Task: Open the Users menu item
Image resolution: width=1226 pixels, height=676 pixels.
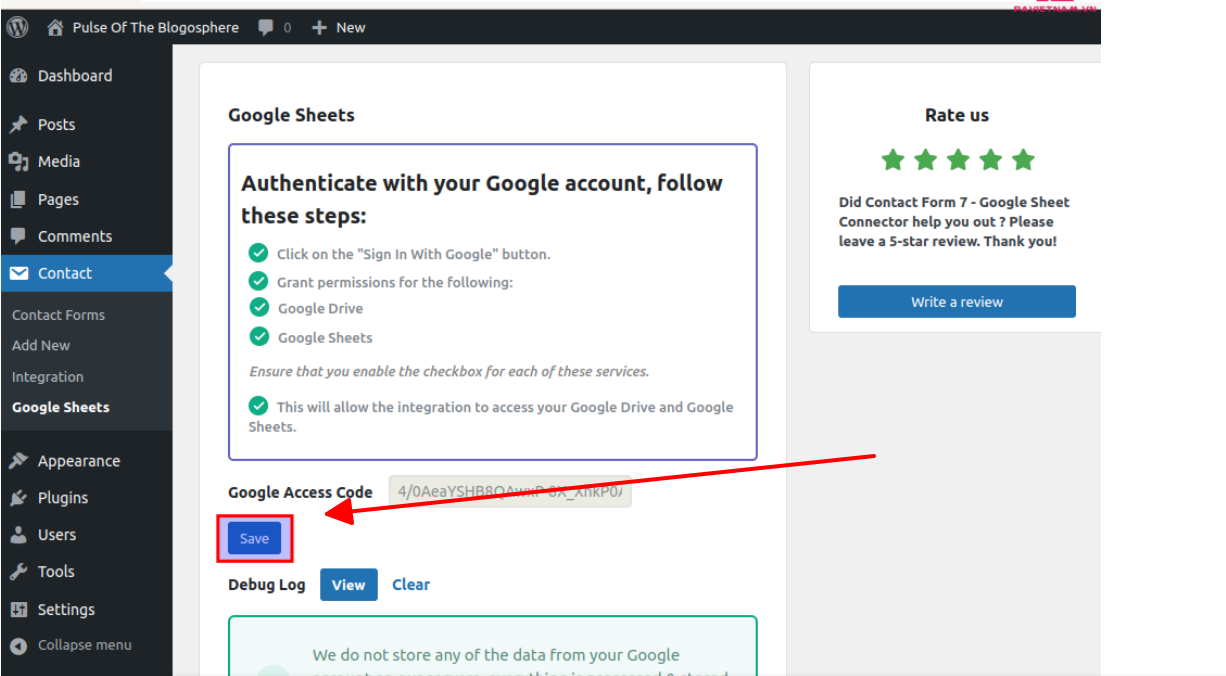Action: pos(56,535)
